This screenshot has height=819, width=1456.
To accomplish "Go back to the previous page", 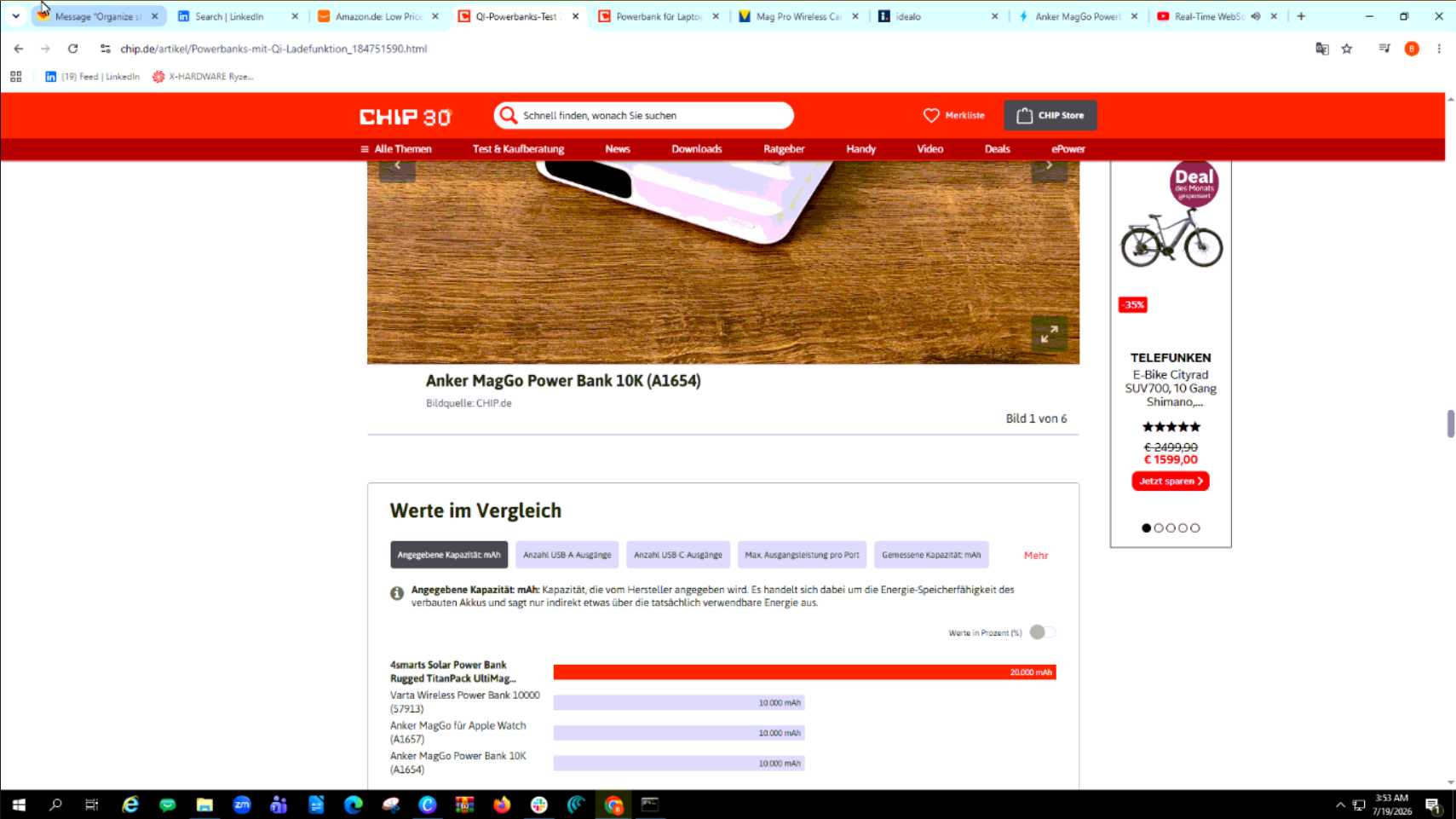I will point(19,49).
